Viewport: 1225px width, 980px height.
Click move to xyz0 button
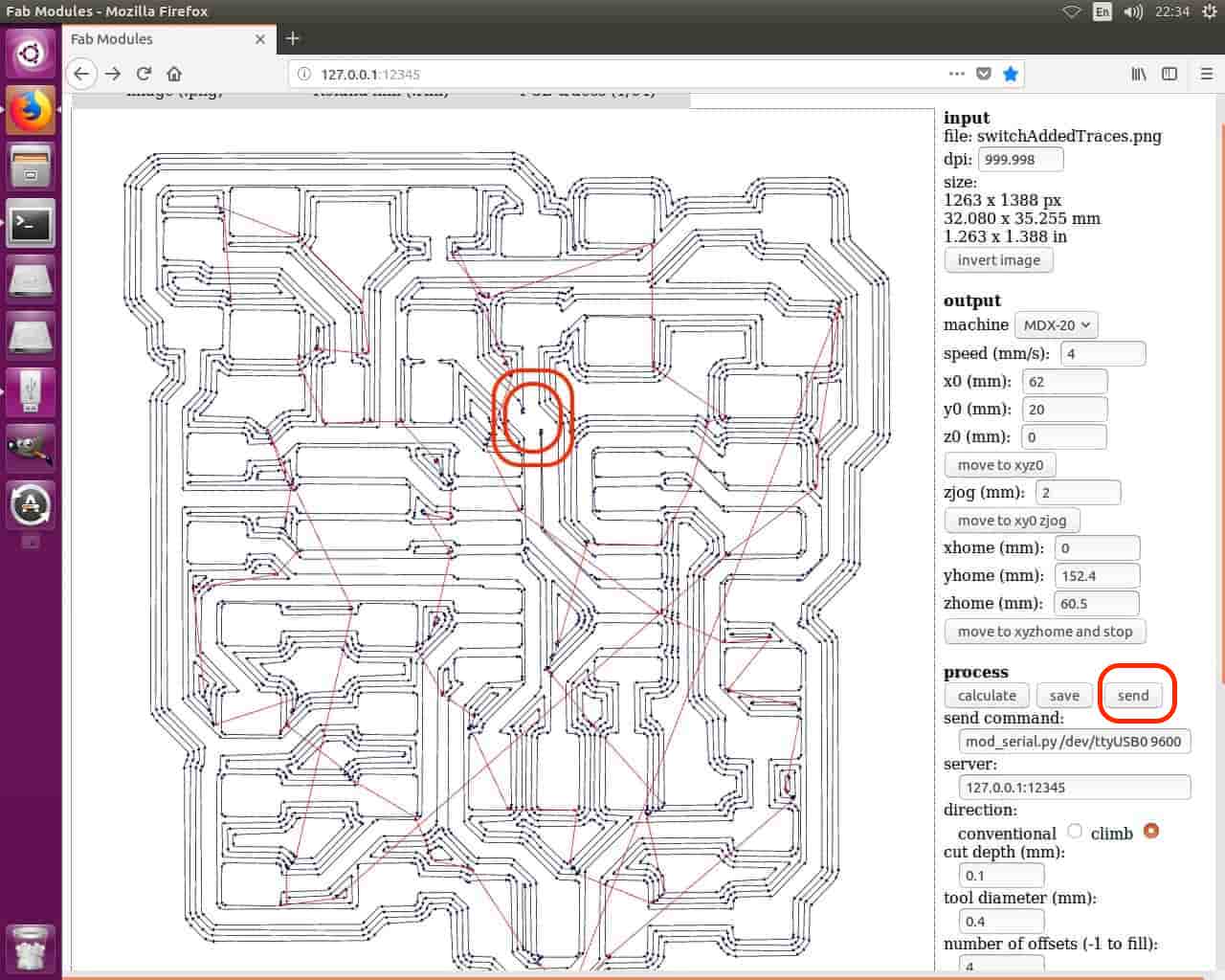tap(1000, 465)
